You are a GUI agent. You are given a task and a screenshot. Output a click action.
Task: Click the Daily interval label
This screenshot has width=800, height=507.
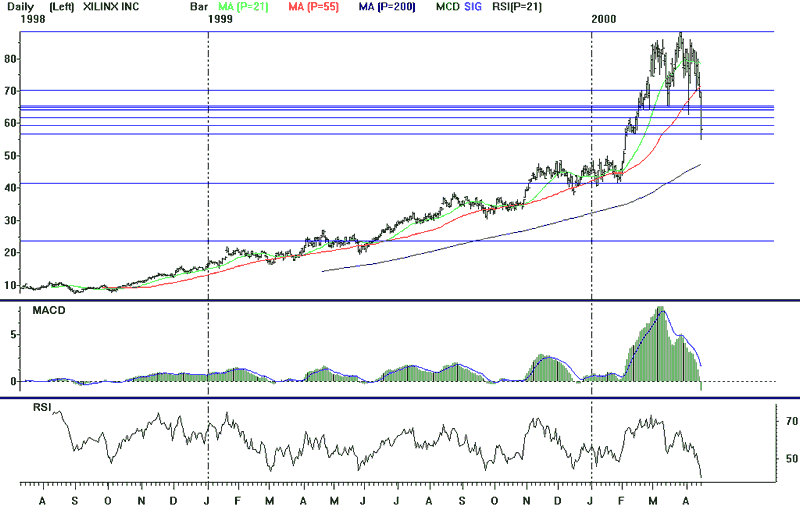coord(21,7)
